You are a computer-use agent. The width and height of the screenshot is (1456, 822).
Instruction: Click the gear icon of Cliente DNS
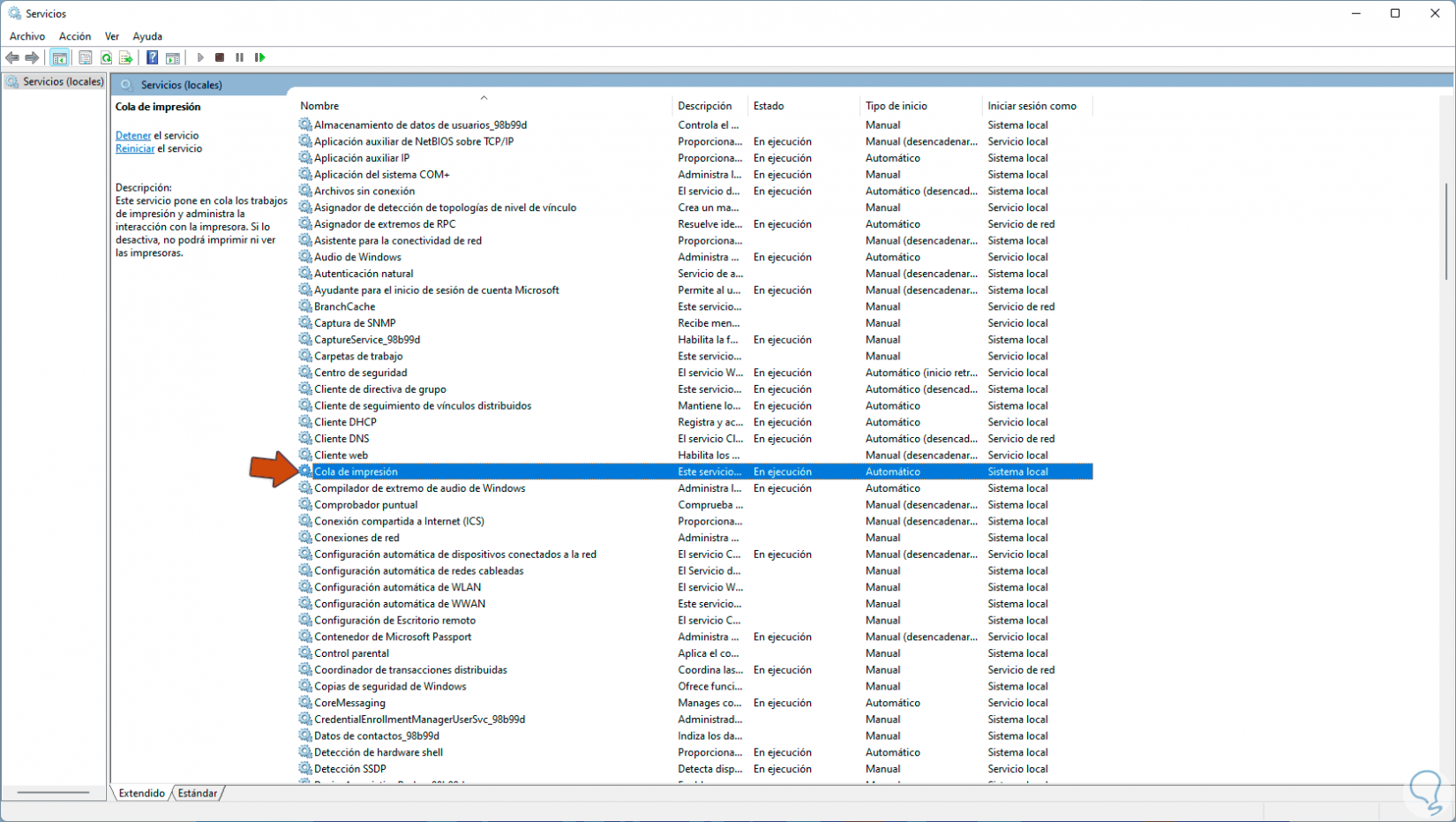pos(305,439)
